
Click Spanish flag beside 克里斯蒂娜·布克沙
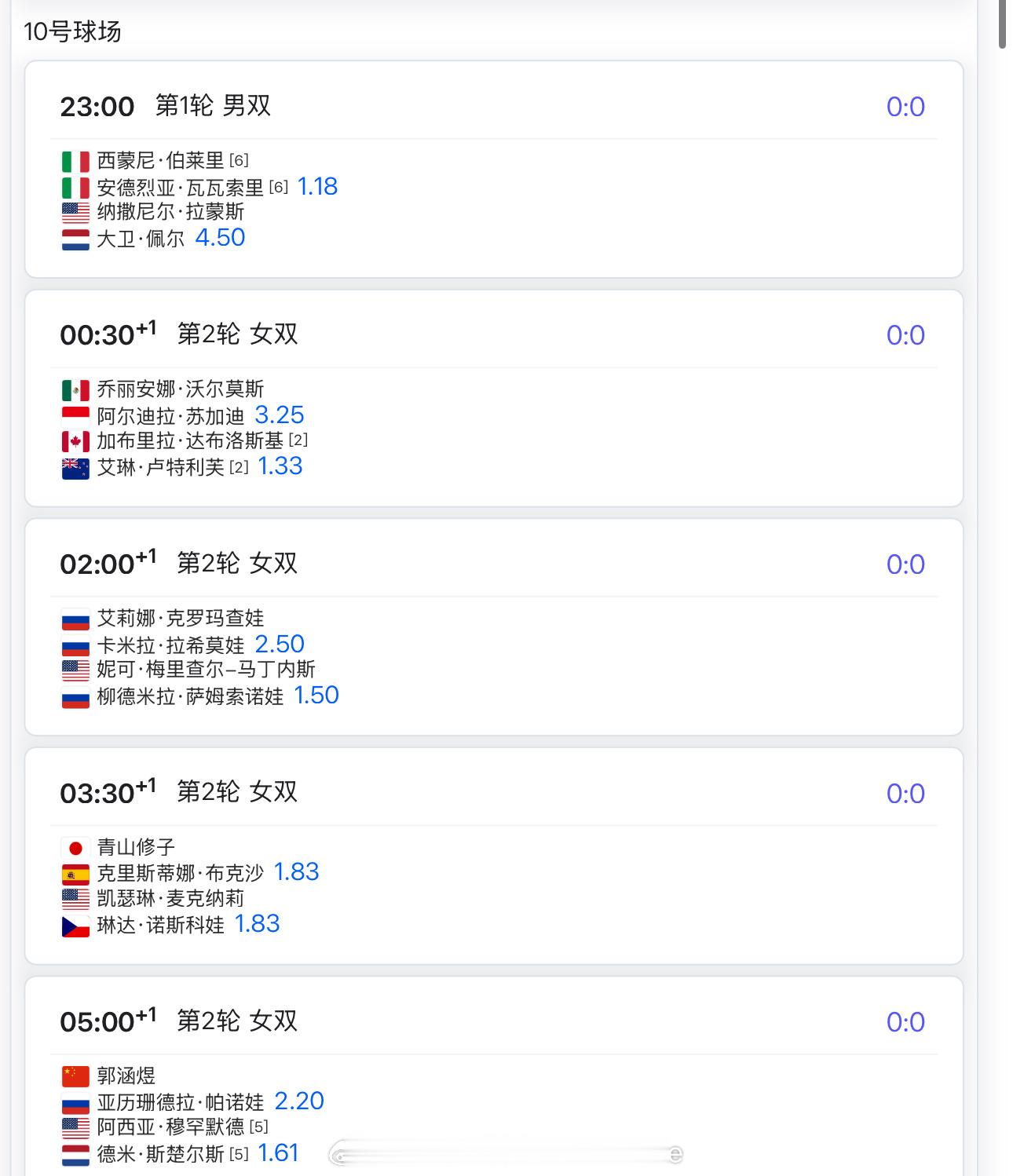click(x=75, y=874)
